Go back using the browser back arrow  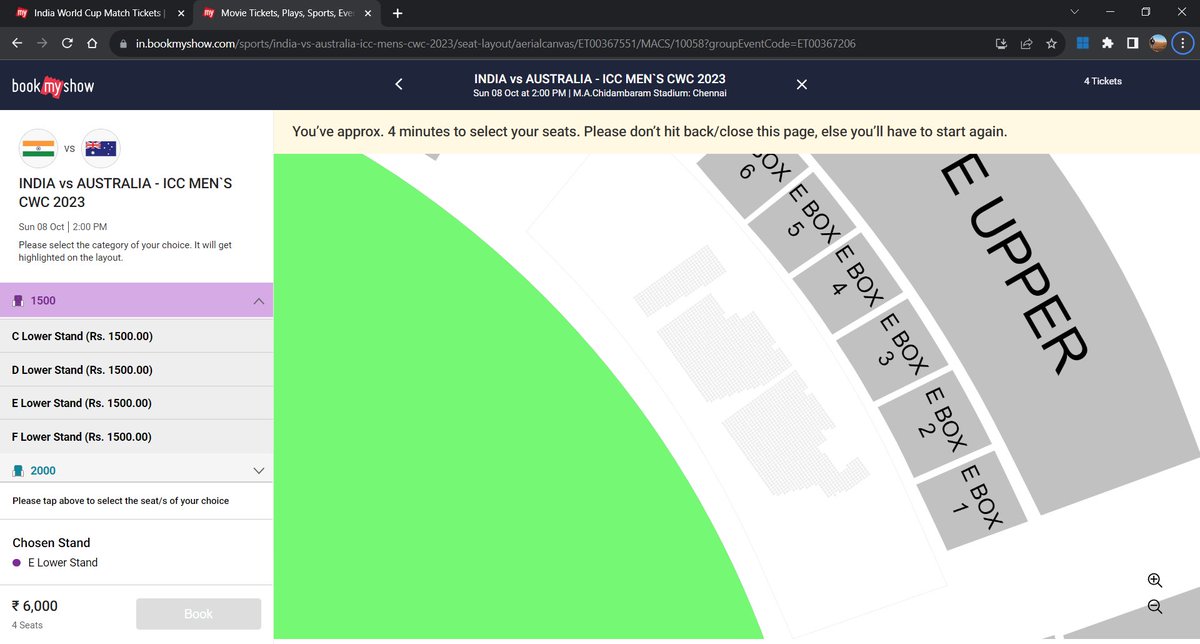pyautogui.click(x=16, y=44)
